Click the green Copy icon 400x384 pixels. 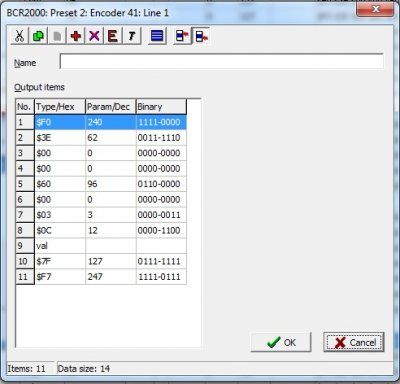38,36
